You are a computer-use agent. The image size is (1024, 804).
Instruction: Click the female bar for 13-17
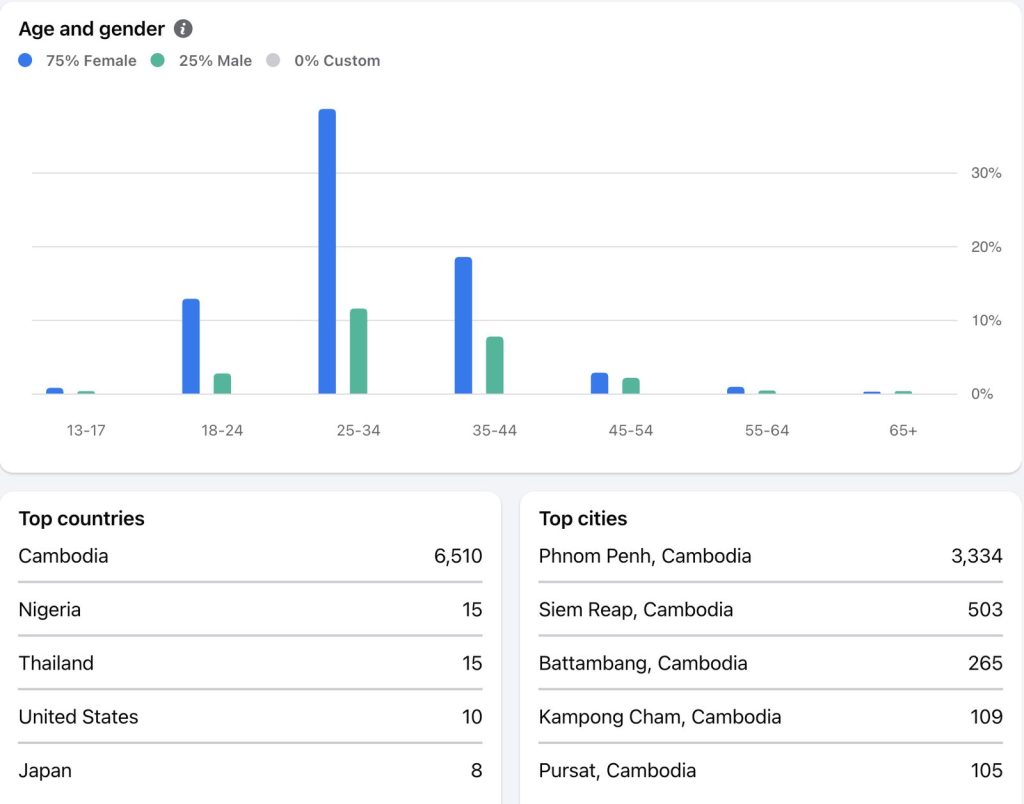pos(55,391)
